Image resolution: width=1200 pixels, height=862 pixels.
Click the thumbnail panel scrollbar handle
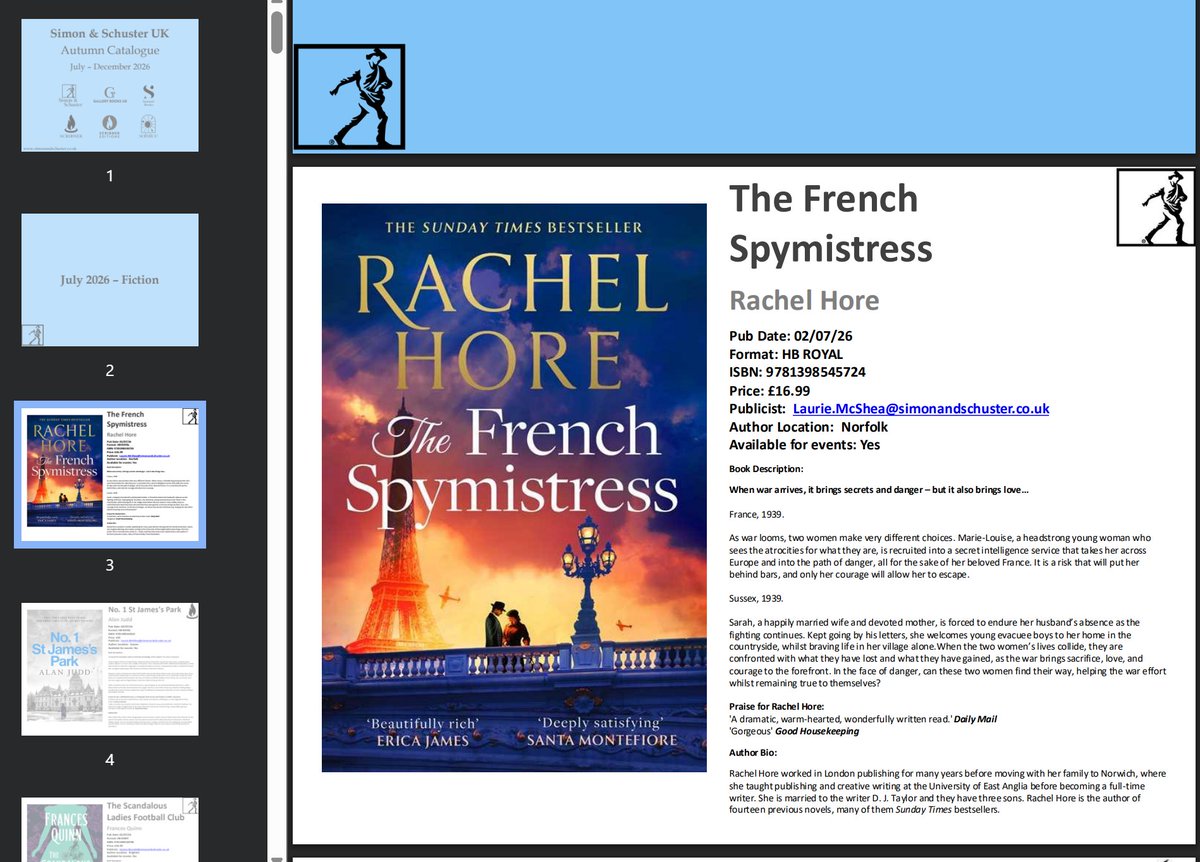(277, 32)
